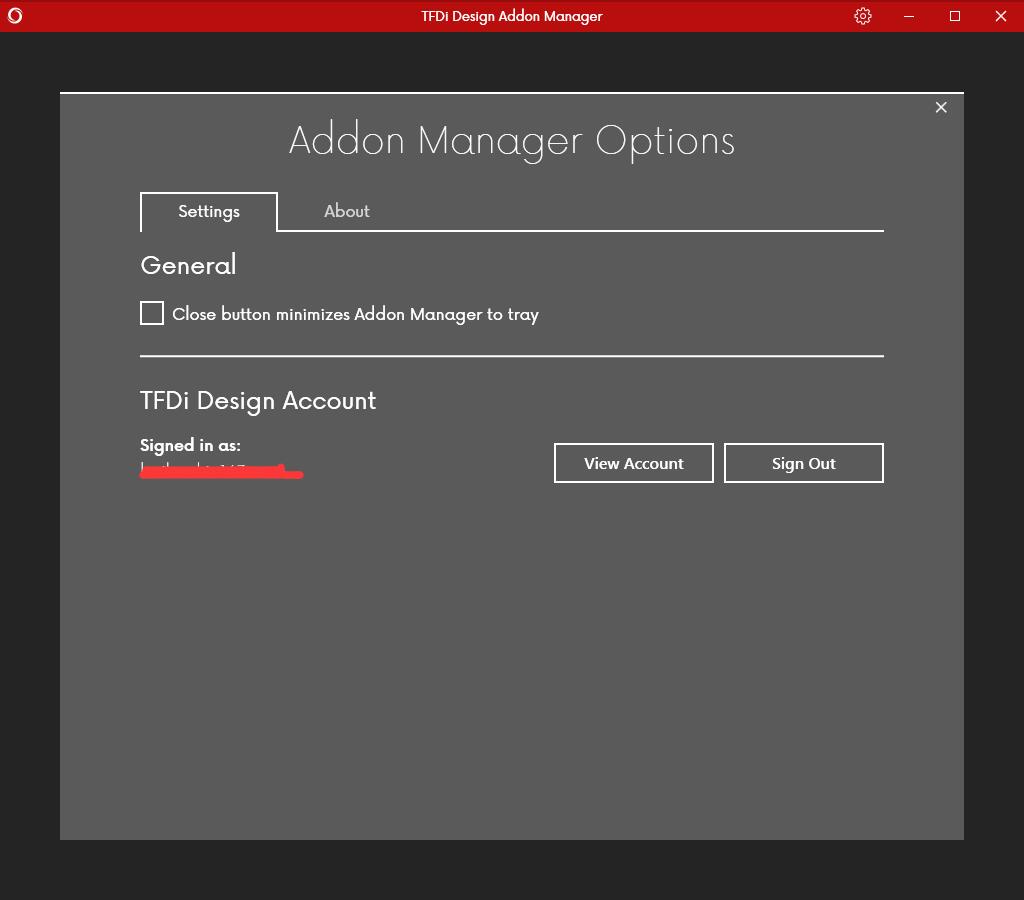
Task: Click the TFDi logo in the title bar
Action: (x=15, y=16)
